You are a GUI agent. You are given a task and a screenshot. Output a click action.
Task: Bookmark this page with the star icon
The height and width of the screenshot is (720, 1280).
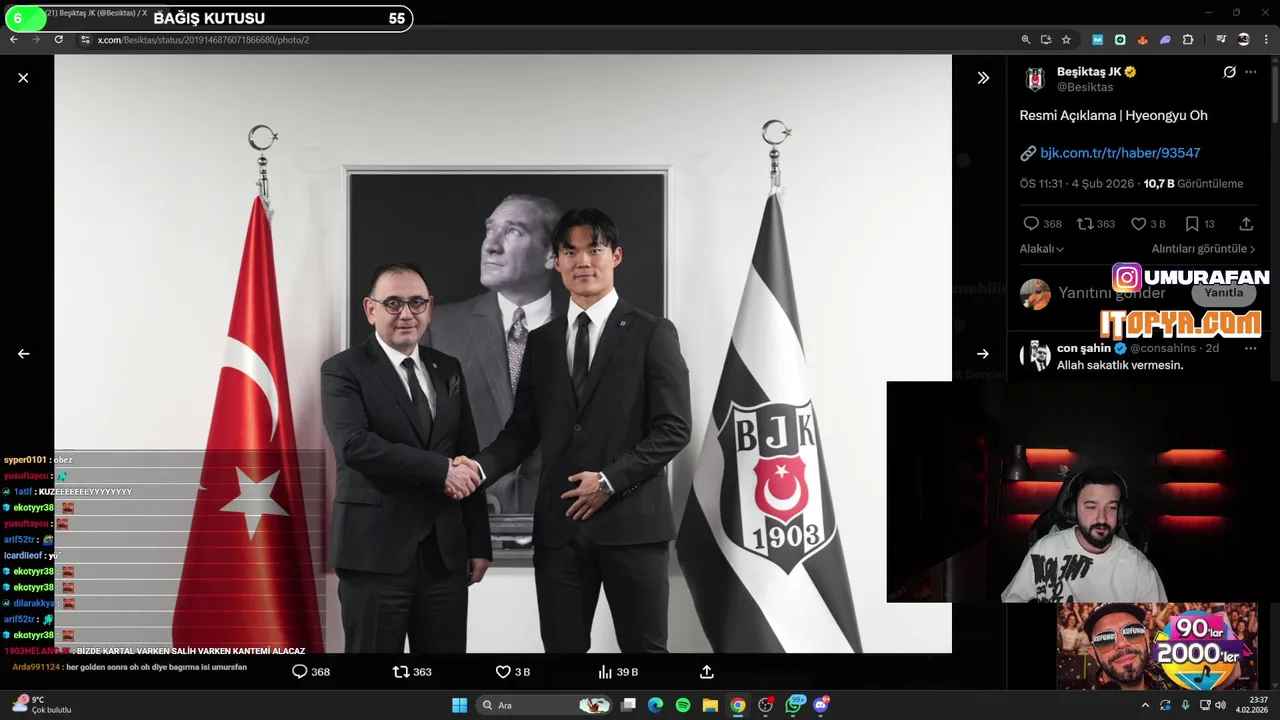1066,40
